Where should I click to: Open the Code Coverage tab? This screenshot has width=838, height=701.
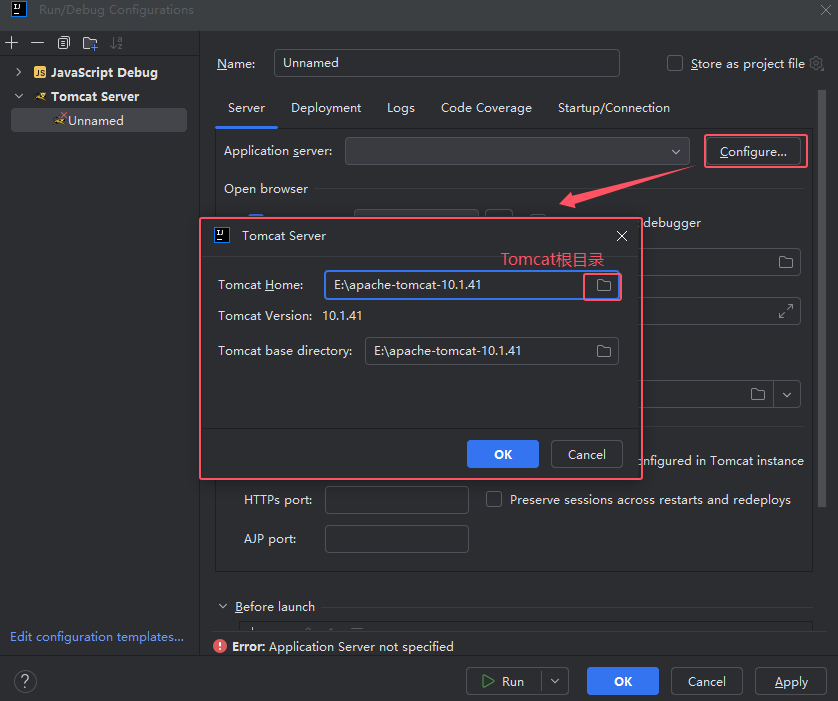coord(486,108)
